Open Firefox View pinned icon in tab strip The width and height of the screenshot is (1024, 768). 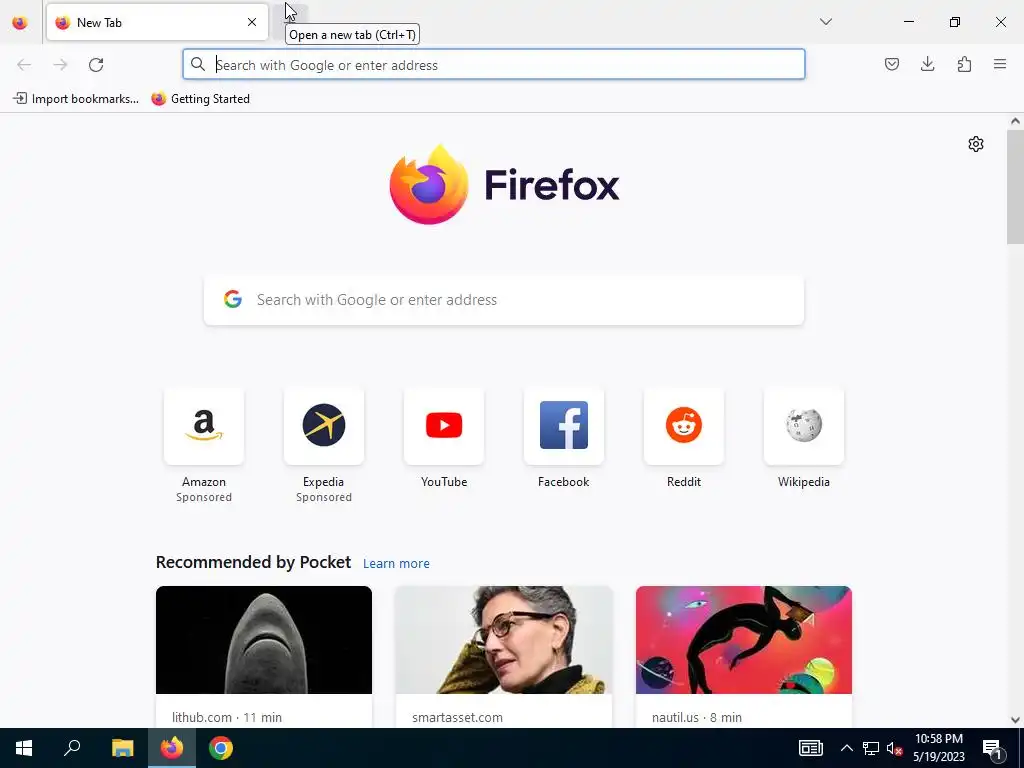20,22
